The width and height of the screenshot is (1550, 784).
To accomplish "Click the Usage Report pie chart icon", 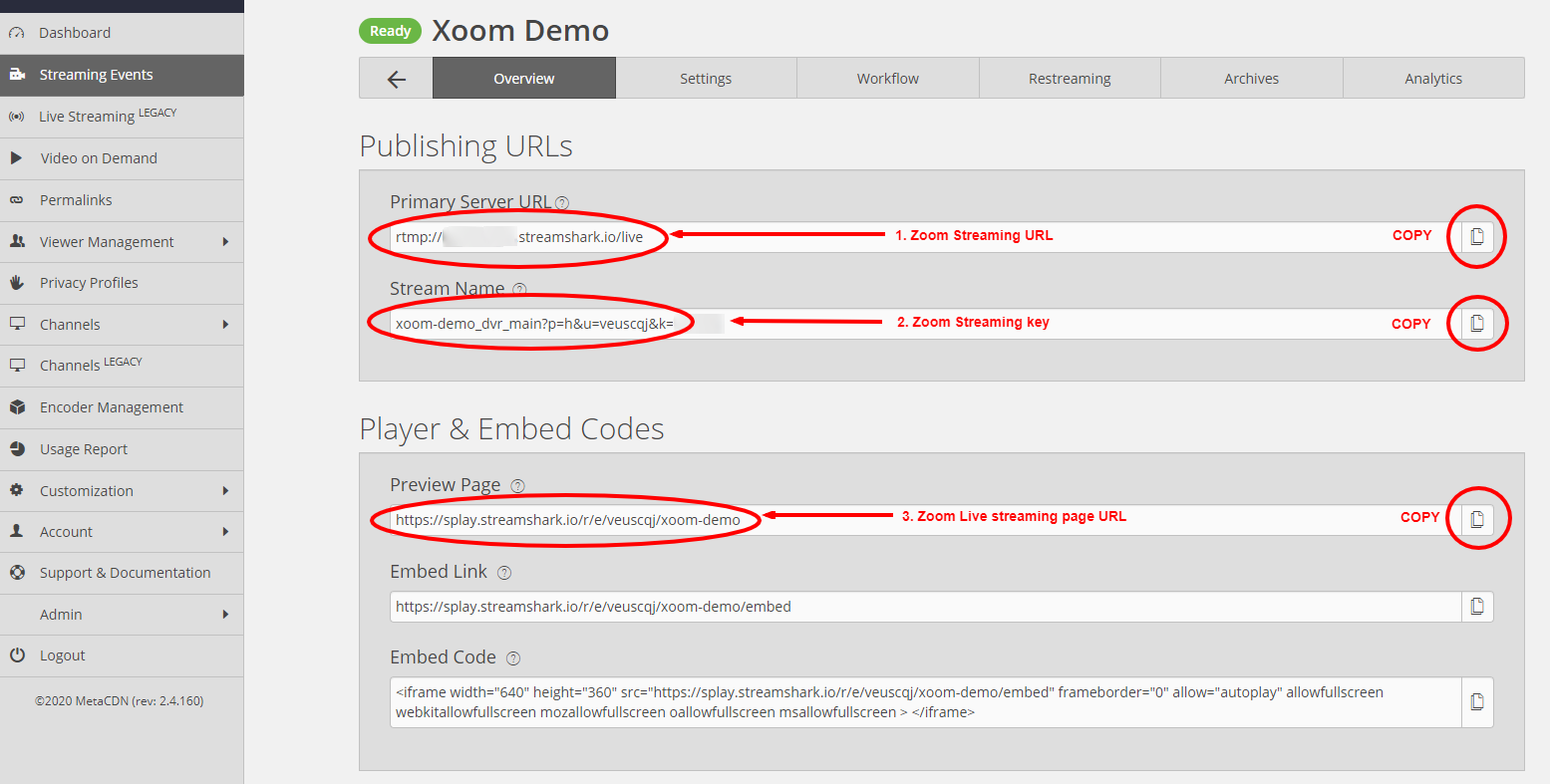I will [x=17, y=449].
